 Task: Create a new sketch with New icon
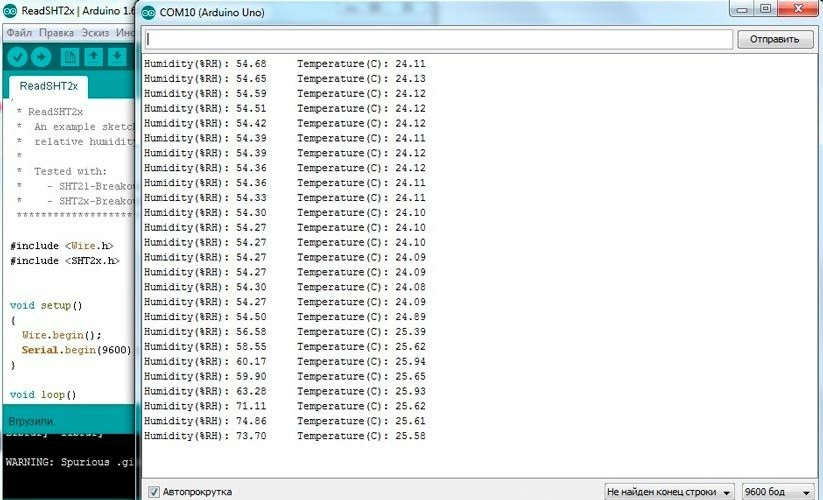pyautogui.click(x=71, y=56)
